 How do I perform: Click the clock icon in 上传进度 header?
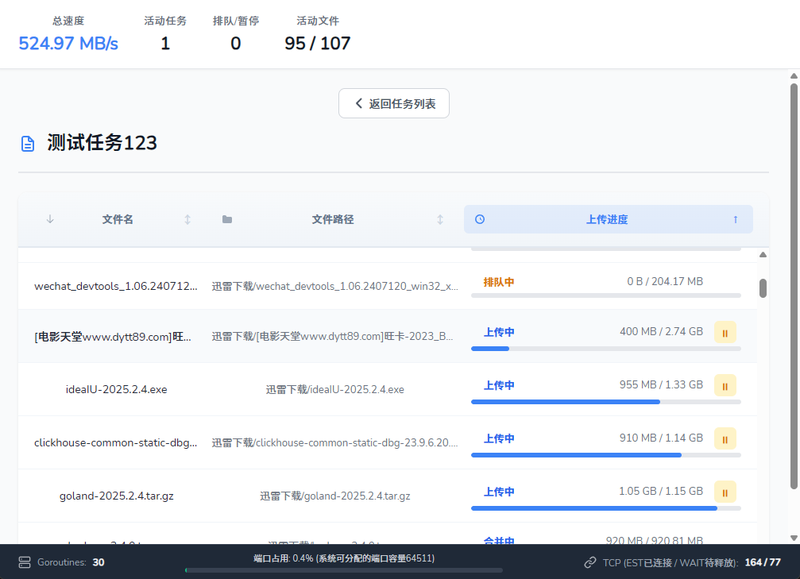[479, 219]
